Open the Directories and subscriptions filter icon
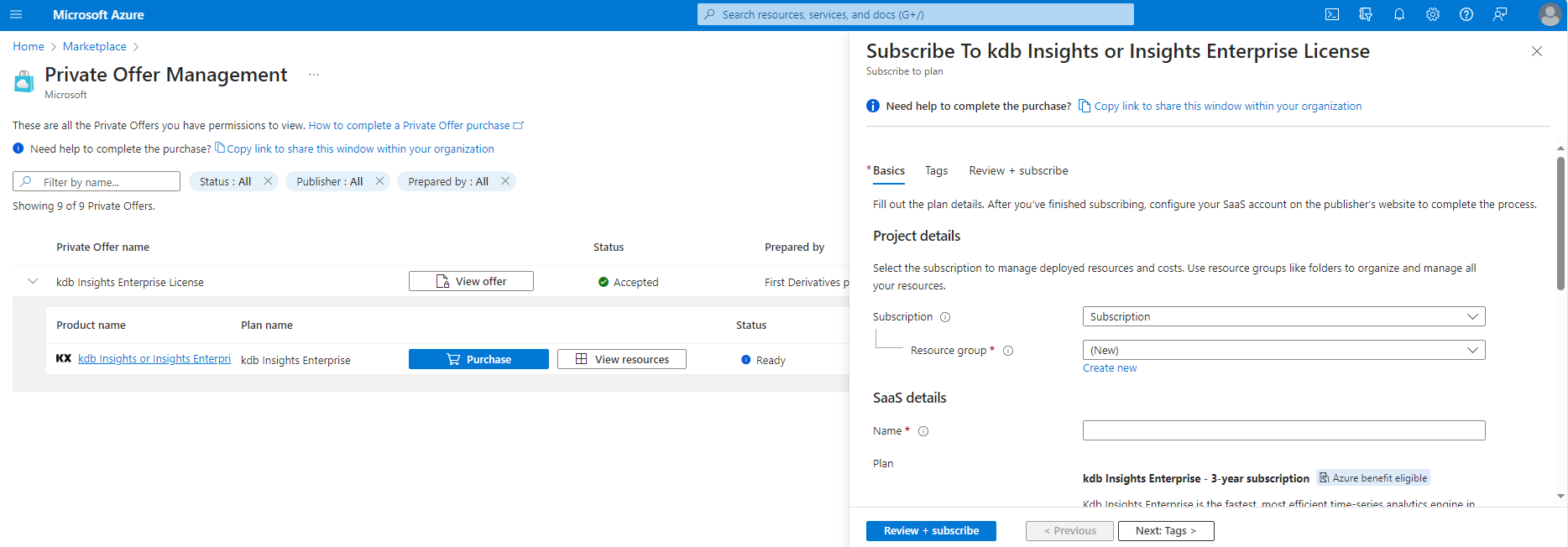1568x547 pixels. pyautogui.click(x=1366, y=14)
